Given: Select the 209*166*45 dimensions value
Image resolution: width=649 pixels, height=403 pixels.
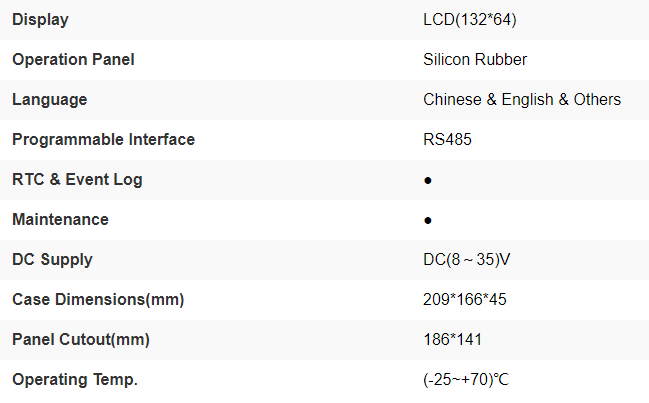Looking at the screenshot, I should 467,300.
